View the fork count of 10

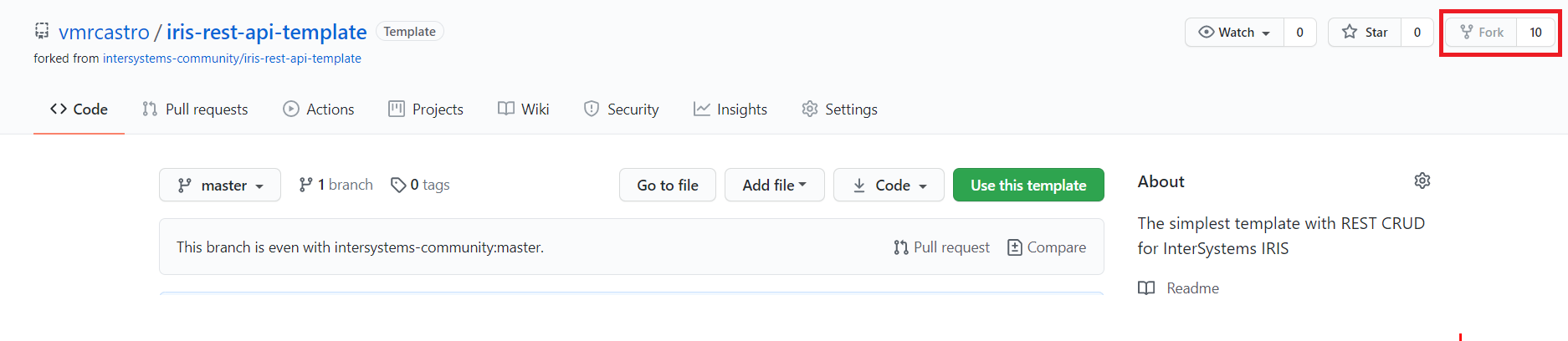[x=1536, y=33]
